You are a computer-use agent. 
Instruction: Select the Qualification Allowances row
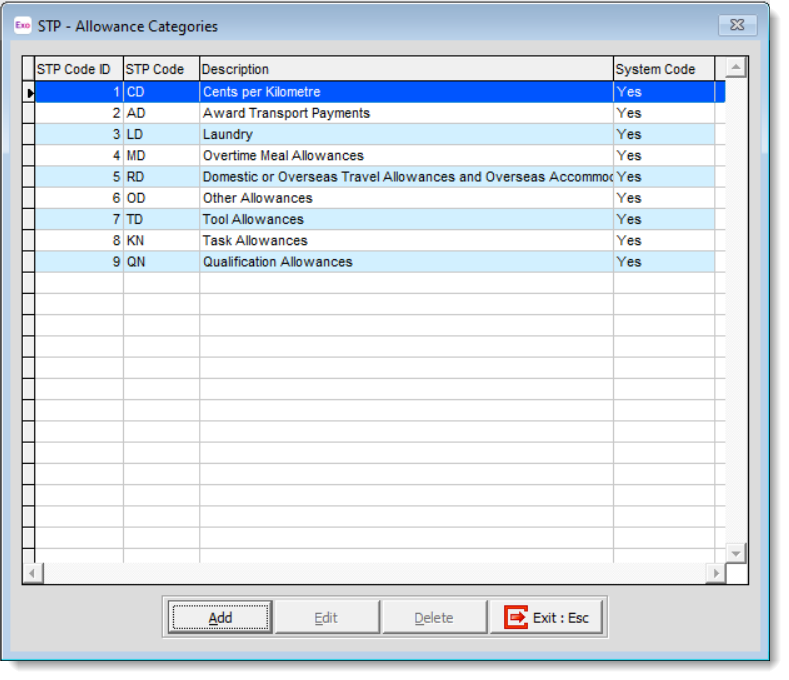(x=277, y=262)
